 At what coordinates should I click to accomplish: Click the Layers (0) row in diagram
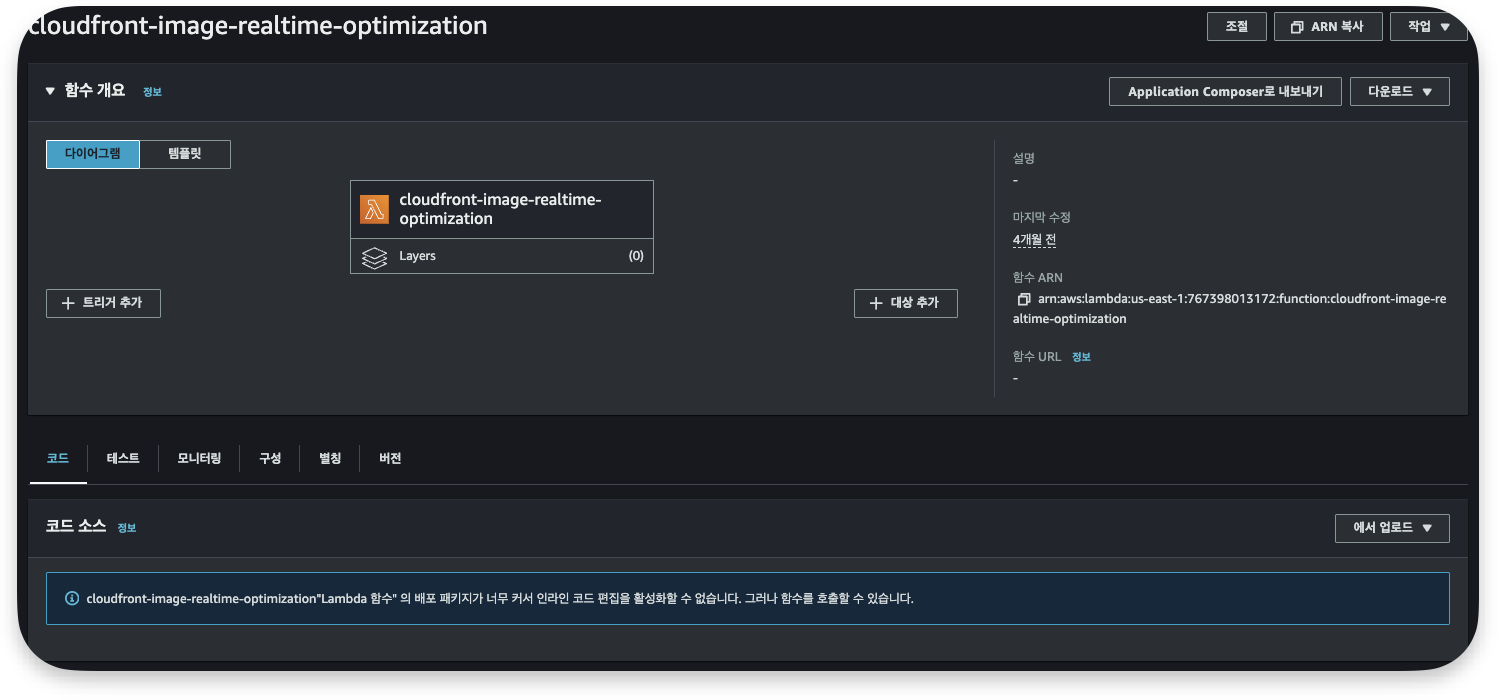click(502, 256)
